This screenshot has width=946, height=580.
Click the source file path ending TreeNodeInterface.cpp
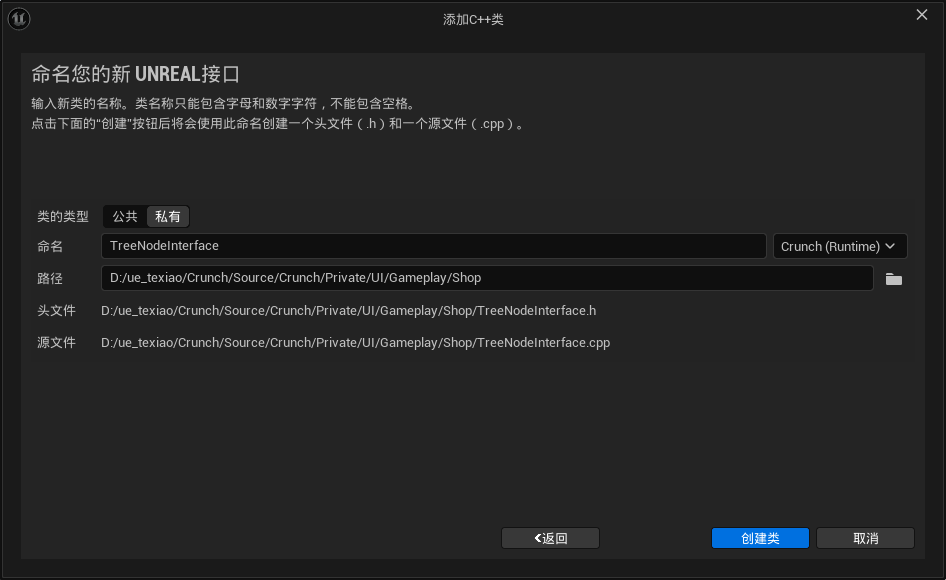355,343
